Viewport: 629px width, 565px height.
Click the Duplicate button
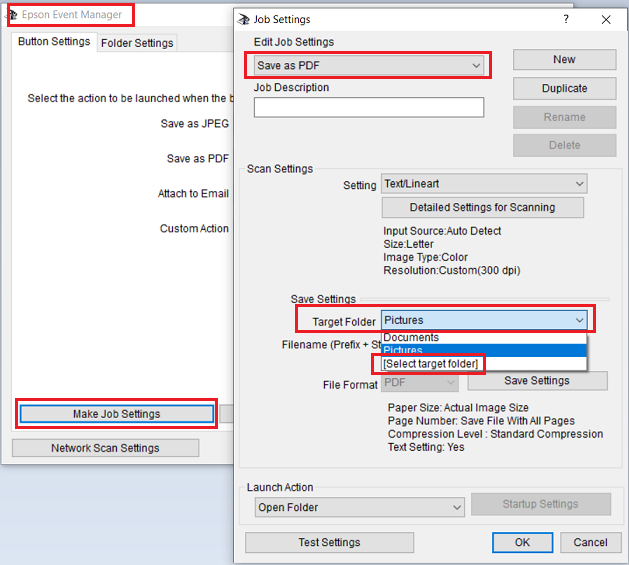(x=564, y=88)
